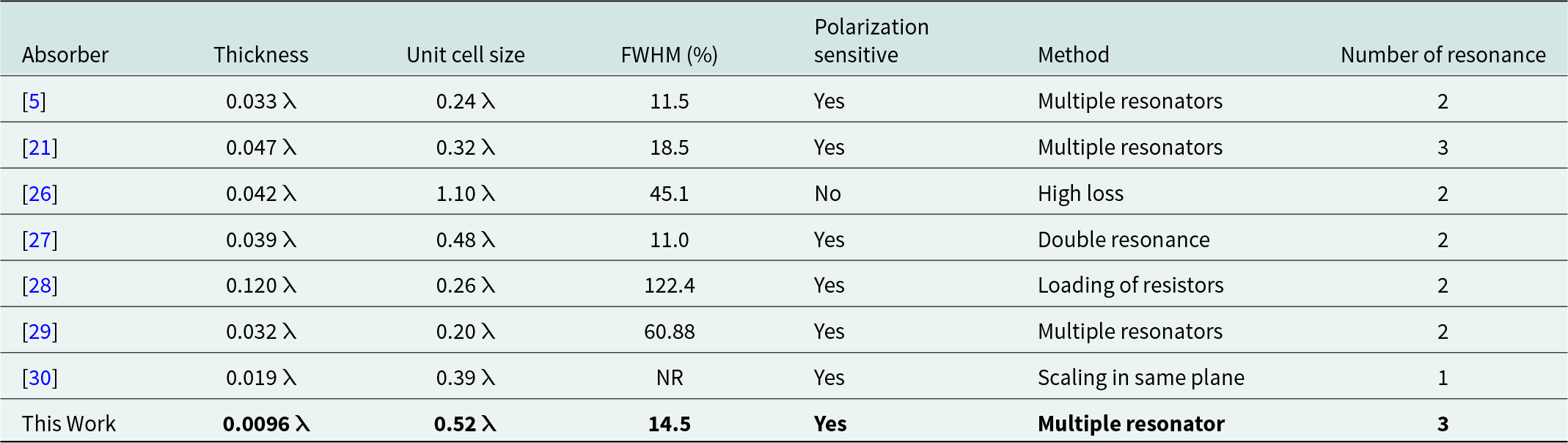Select the Thickness column header
Screen dimensions: 1568x443
(261, 55)
